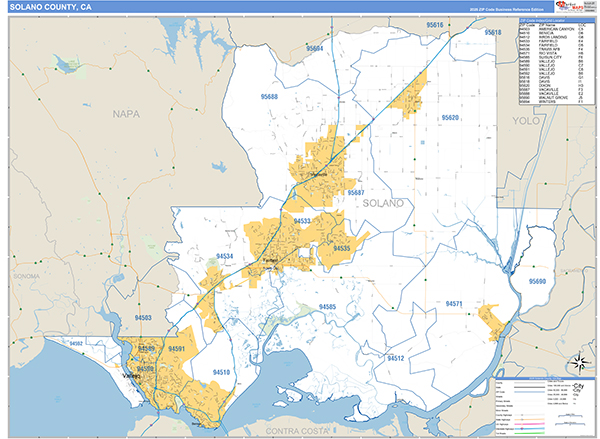Click ZIP code 94589 on map
600x439 pixels.
146,349
